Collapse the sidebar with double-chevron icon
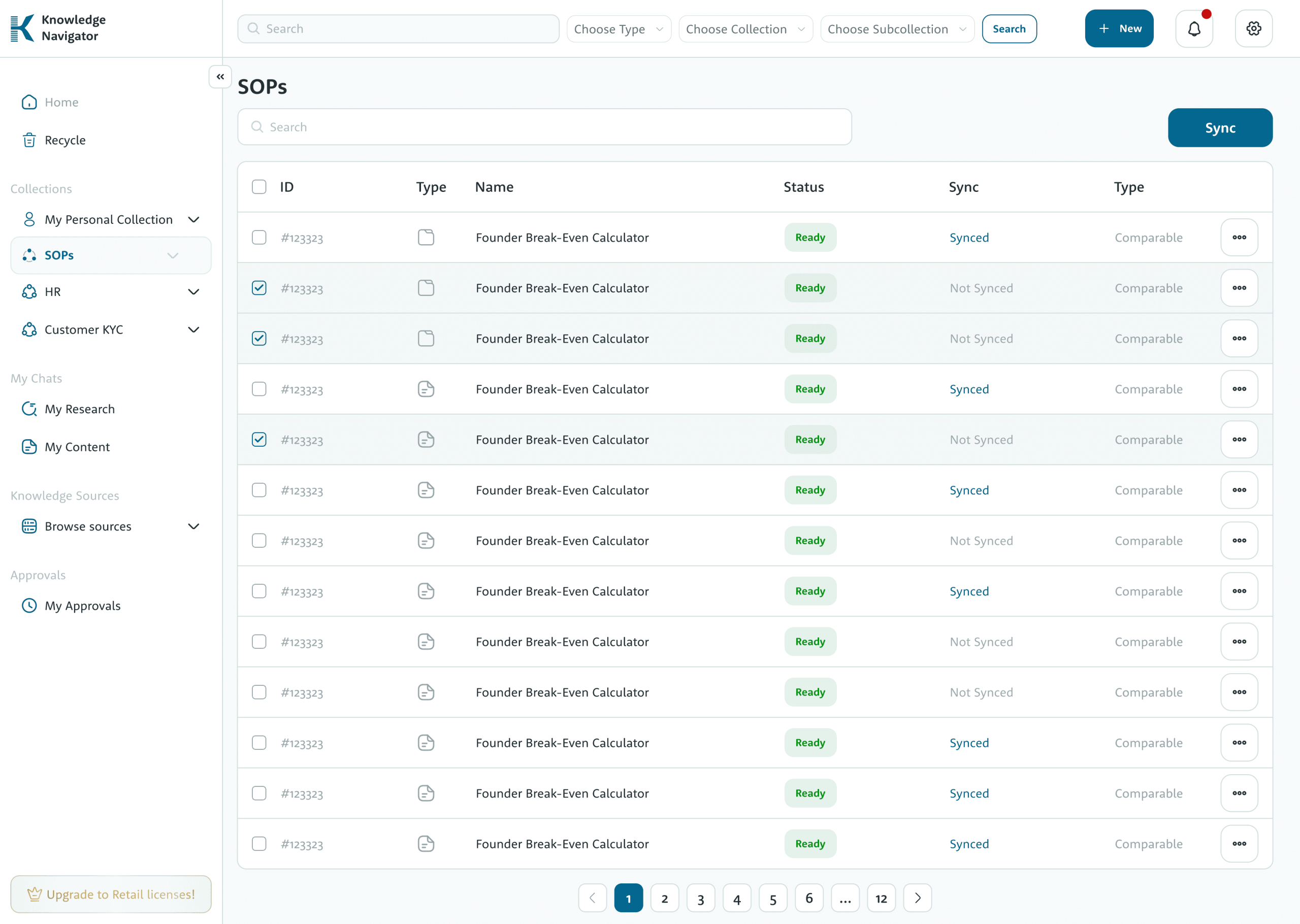The image size is (1300, 924). [220, 77]
